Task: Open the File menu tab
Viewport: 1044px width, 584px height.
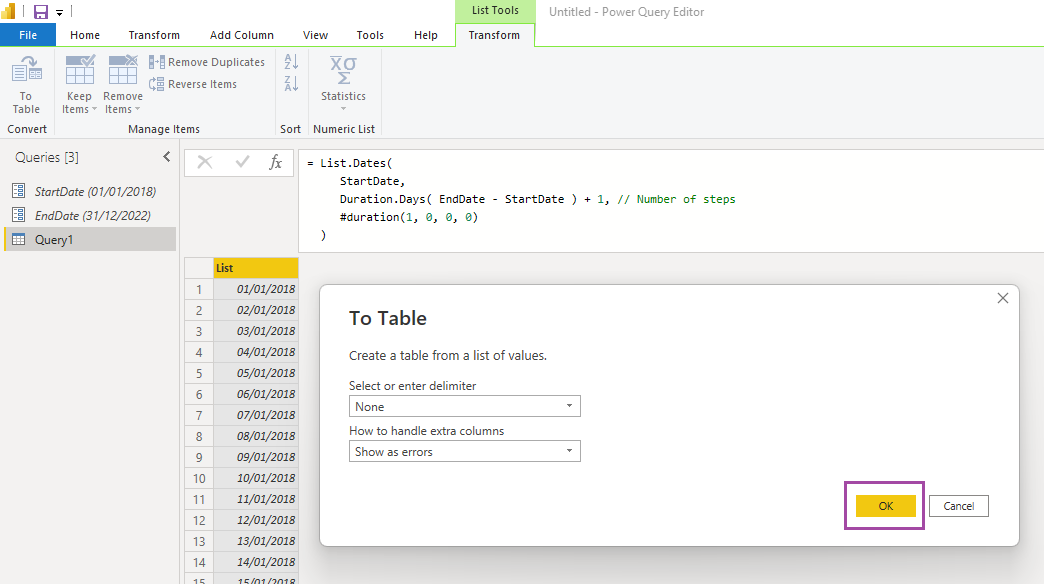Action: point(28,35)
